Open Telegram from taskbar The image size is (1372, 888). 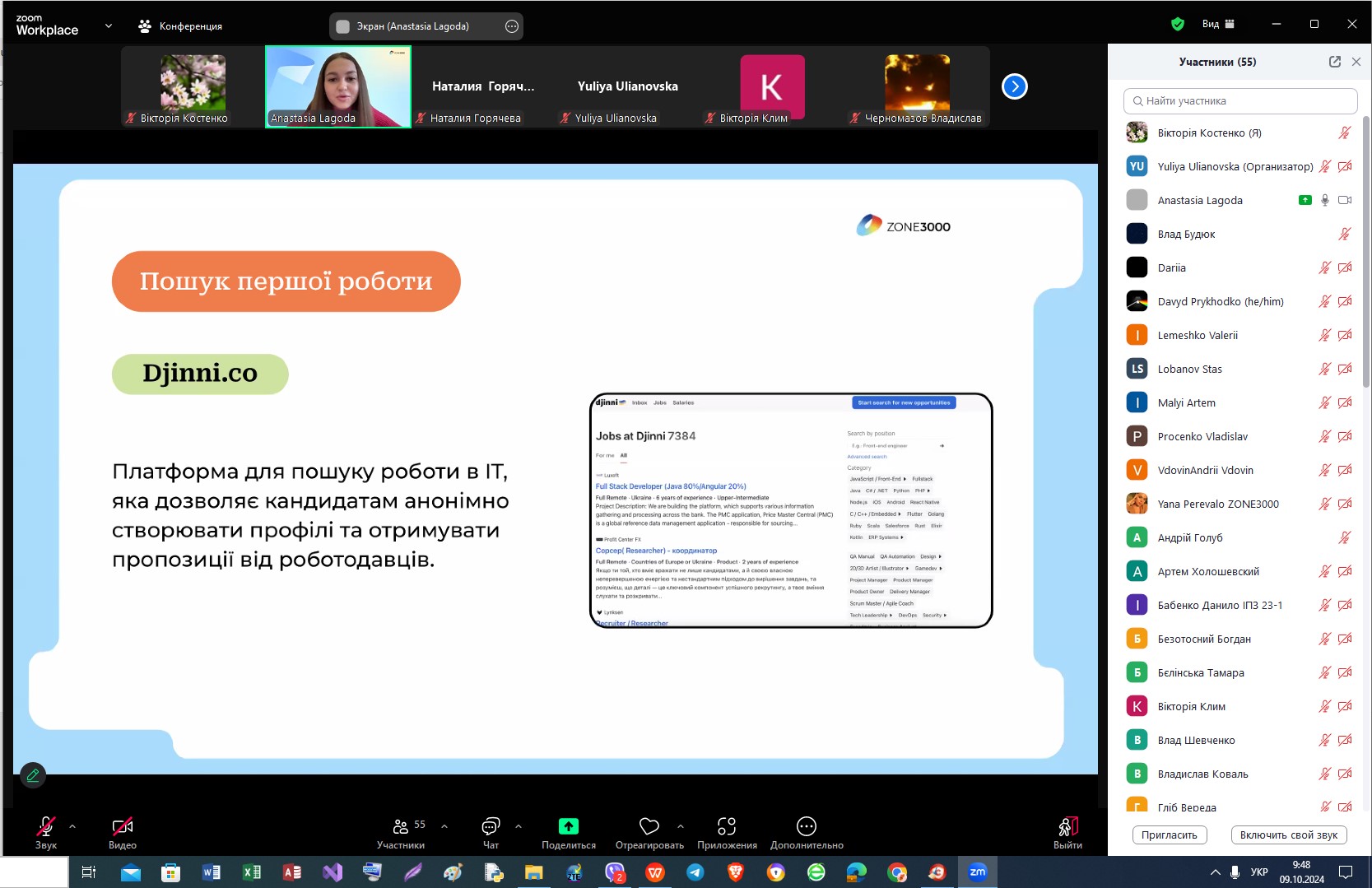click(x=695, y=872)
